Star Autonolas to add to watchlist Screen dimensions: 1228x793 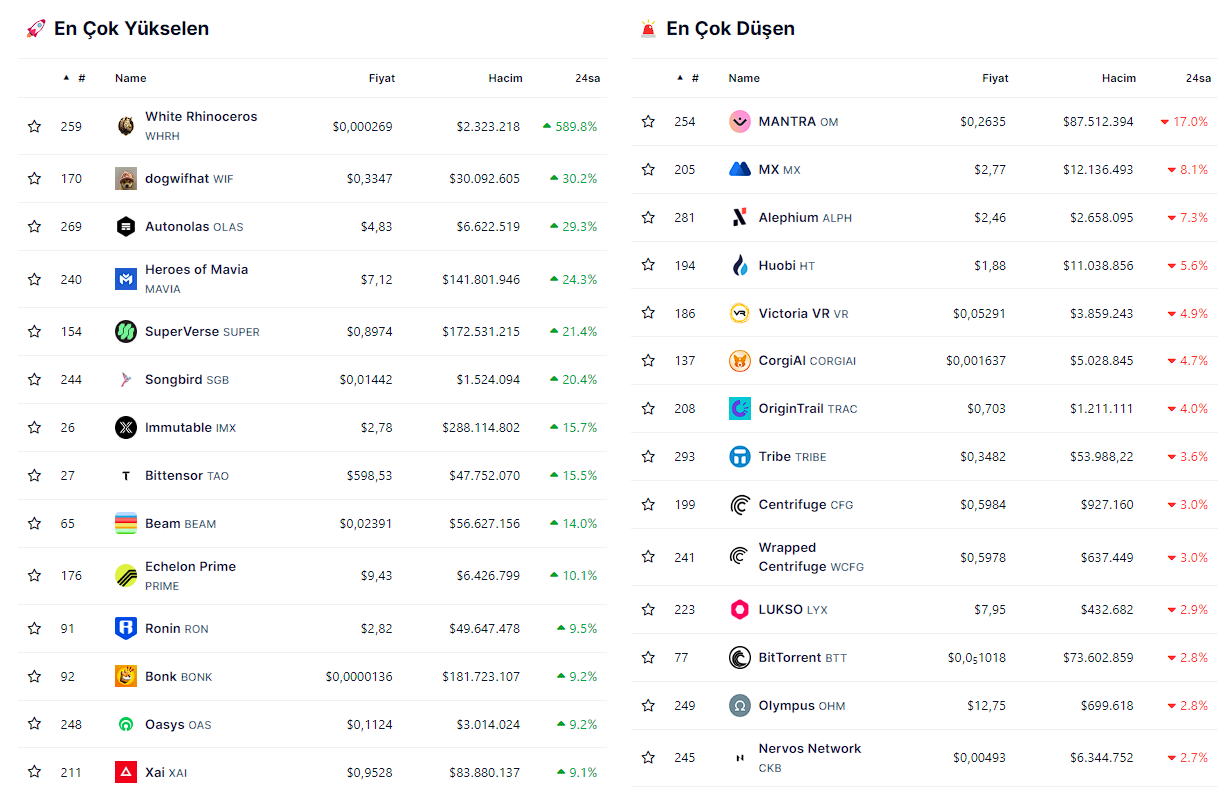[35, 227]
